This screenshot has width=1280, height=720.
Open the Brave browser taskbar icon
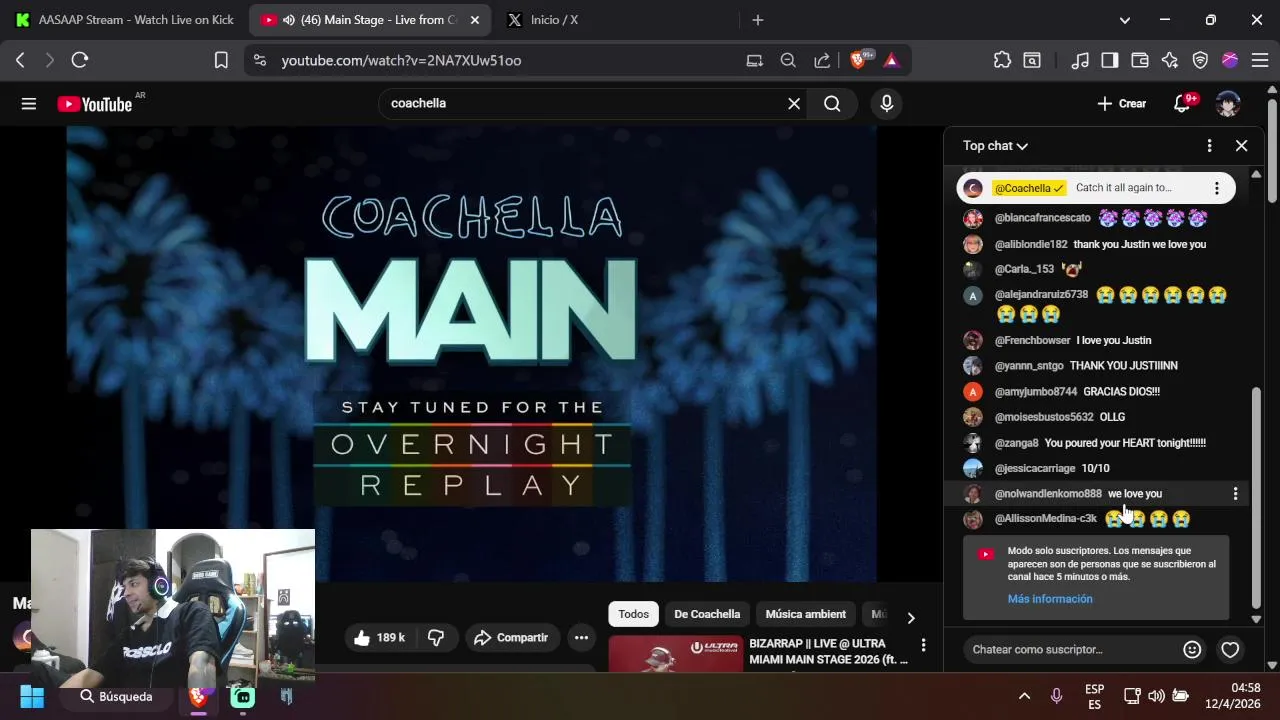pyautogui.click(x=198, y=696)
